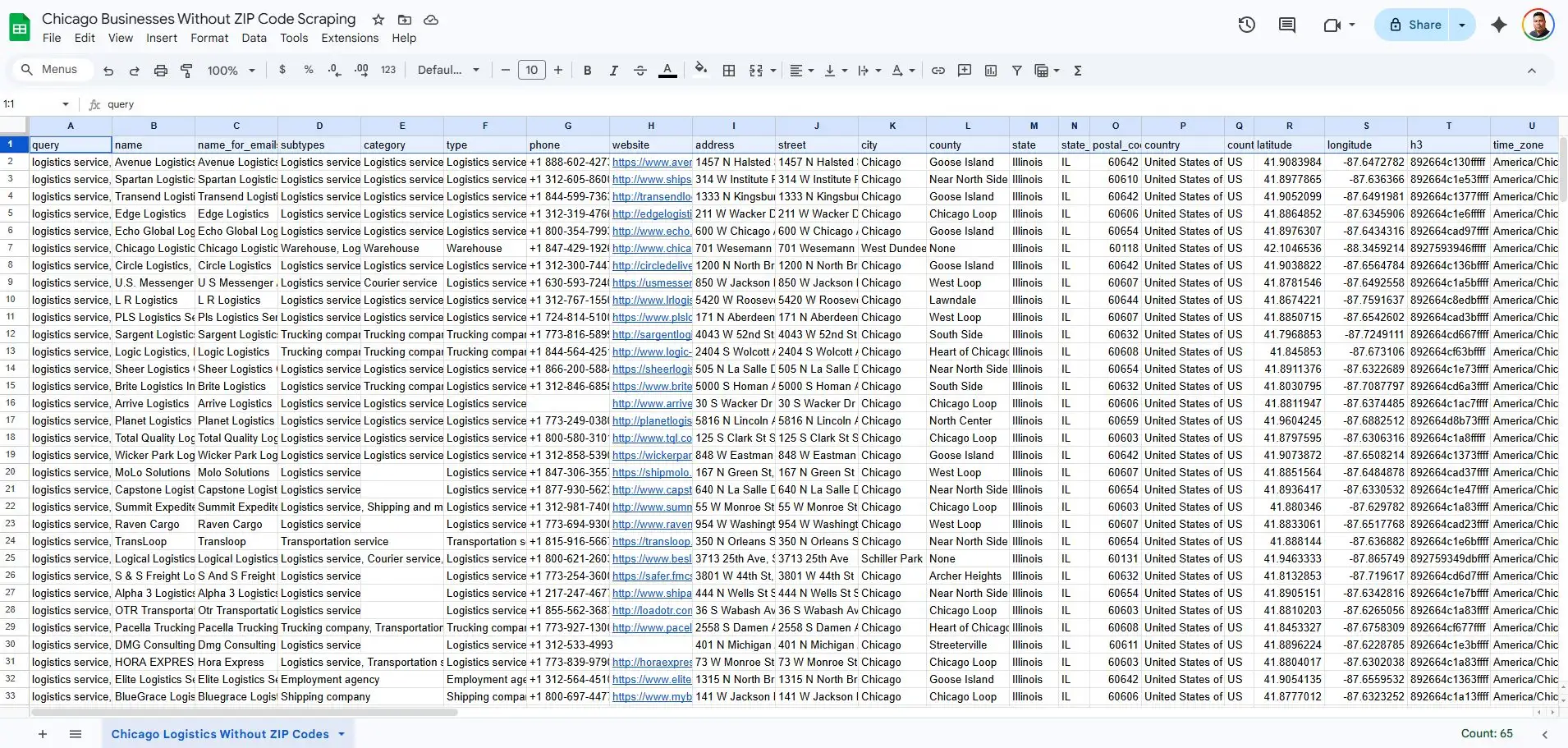1568x748 pixels.
Task: Click the font size input field
Action: (531, 71)
